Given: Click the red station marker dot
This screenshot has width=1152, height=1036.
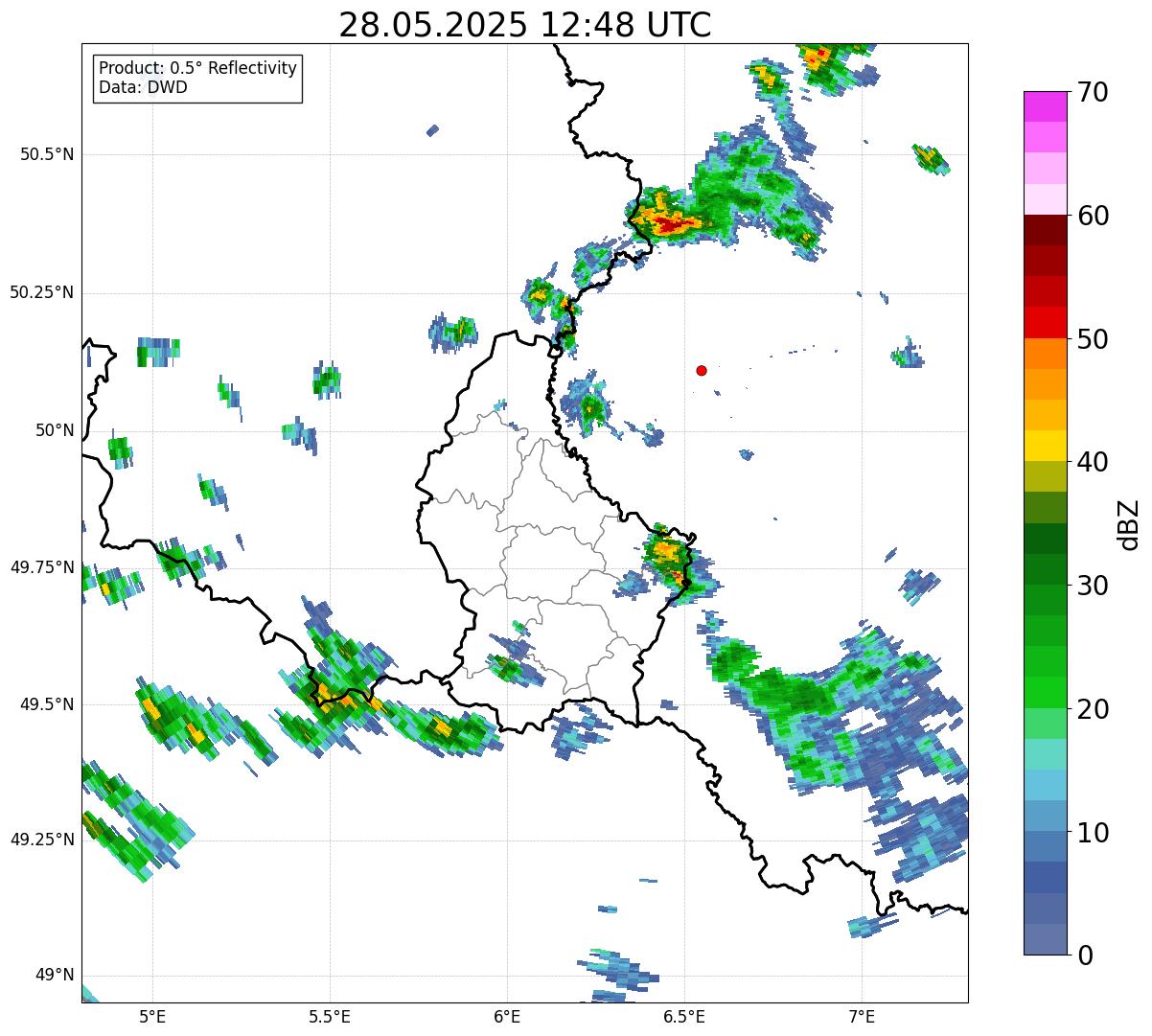Looking at the screenshot, I should [x=702, y=370].
